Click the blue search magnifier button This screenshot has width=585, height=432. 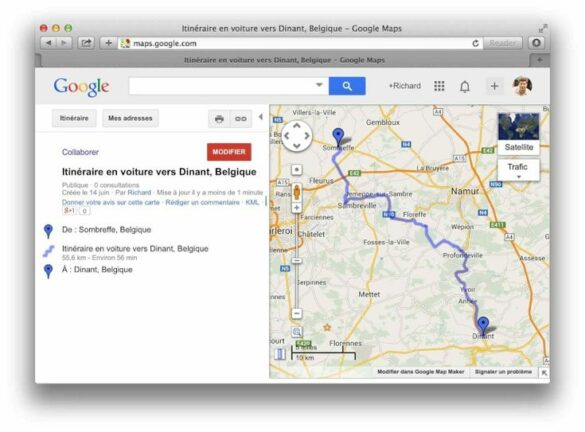coord(347,86)
